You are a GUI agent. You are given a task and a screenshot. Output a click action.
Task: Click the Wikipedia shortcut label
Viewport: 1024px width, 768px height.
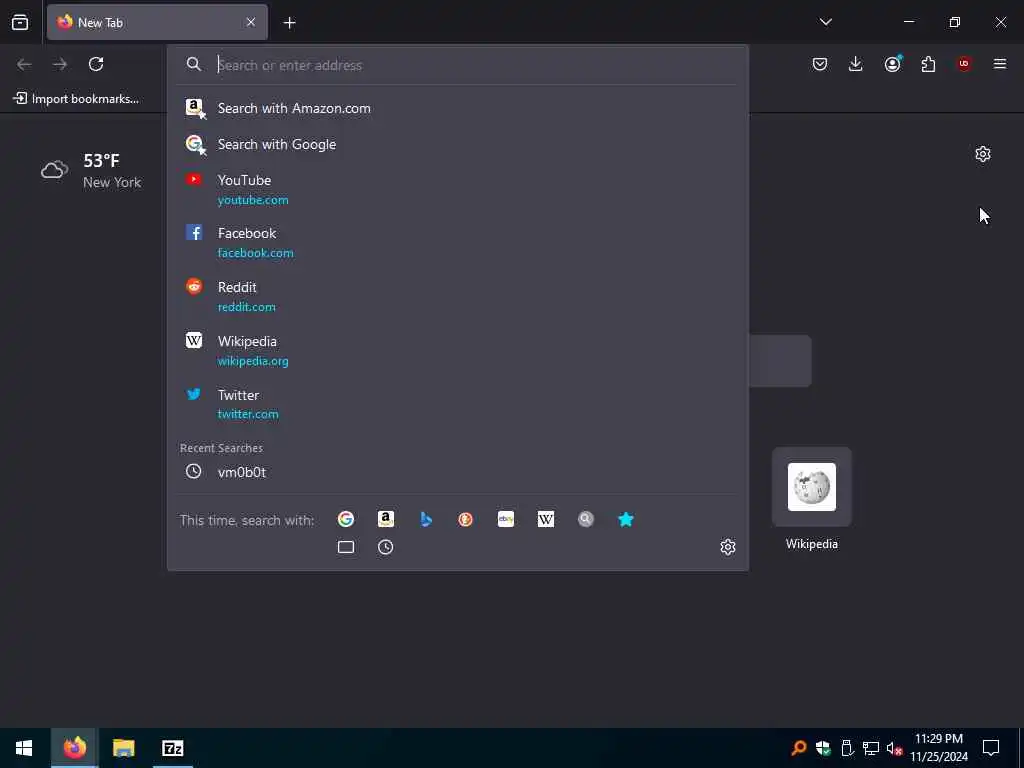[x=812, y=544]
